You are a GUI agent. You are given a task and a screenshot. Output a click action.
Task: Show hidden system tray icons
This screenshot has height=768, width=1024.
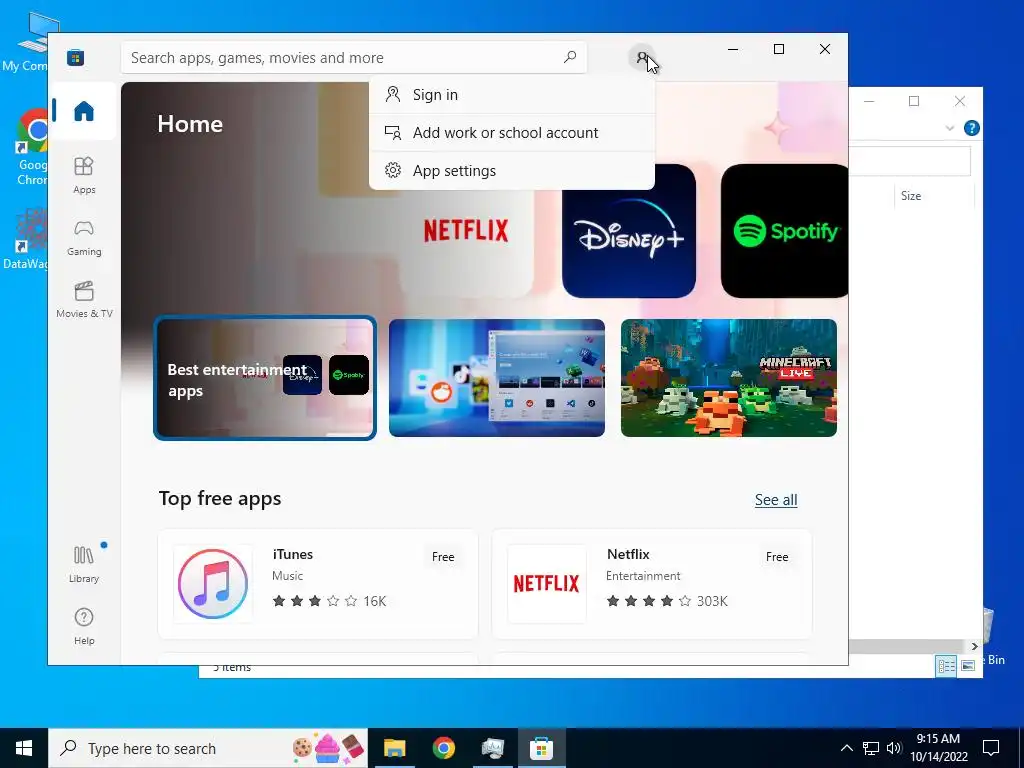click(846, 748)
